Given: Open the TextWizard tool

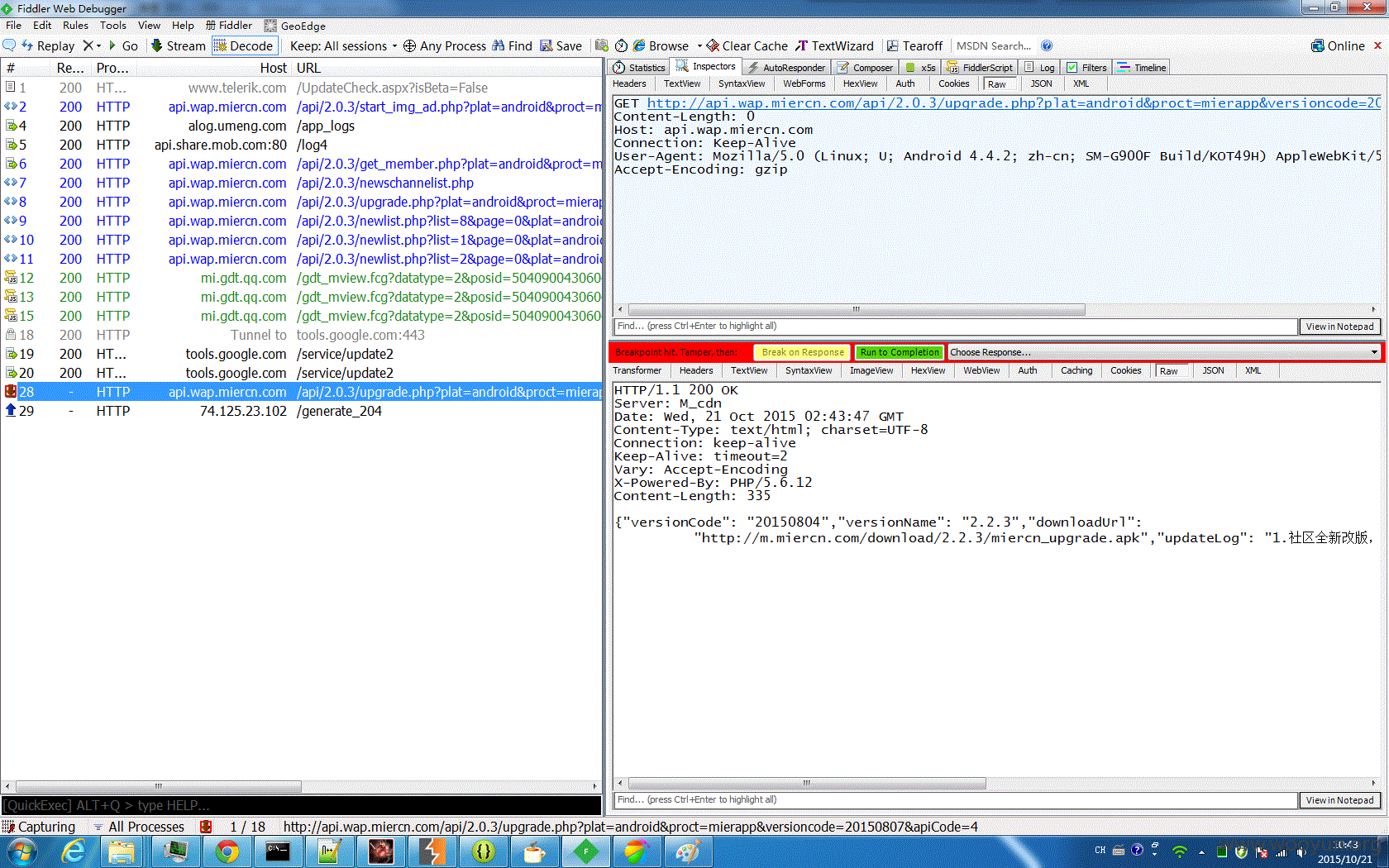Looking at the screenshot, I should 834,45.
